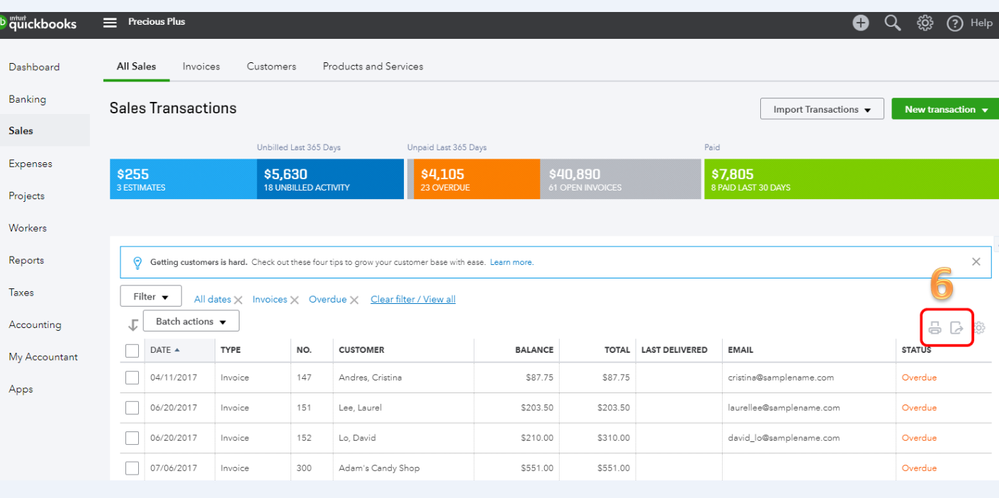This screenshot has width=999, height=498.
Task: Click the Overdue filter link
Action: point(327,299)
